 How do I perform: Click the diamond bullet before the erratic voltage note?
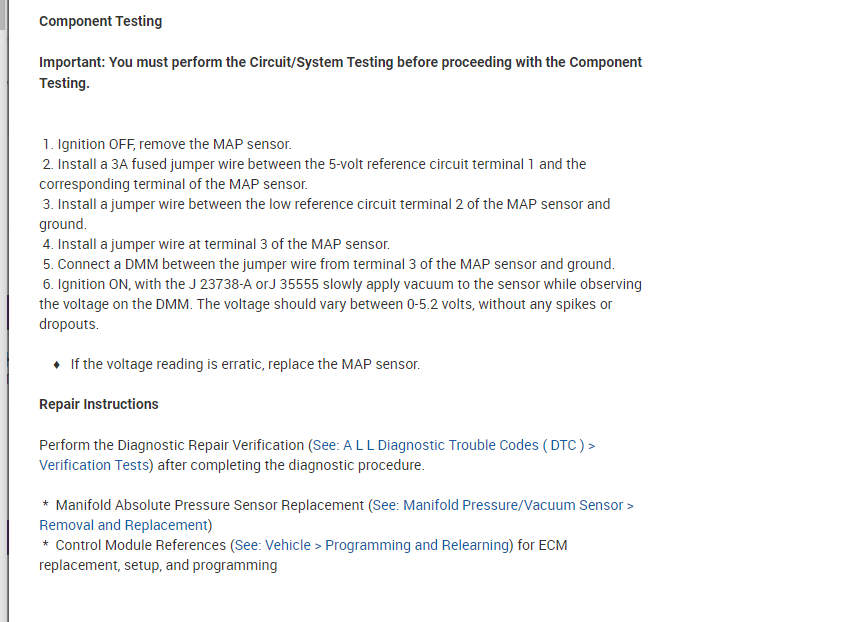(58, 364)
